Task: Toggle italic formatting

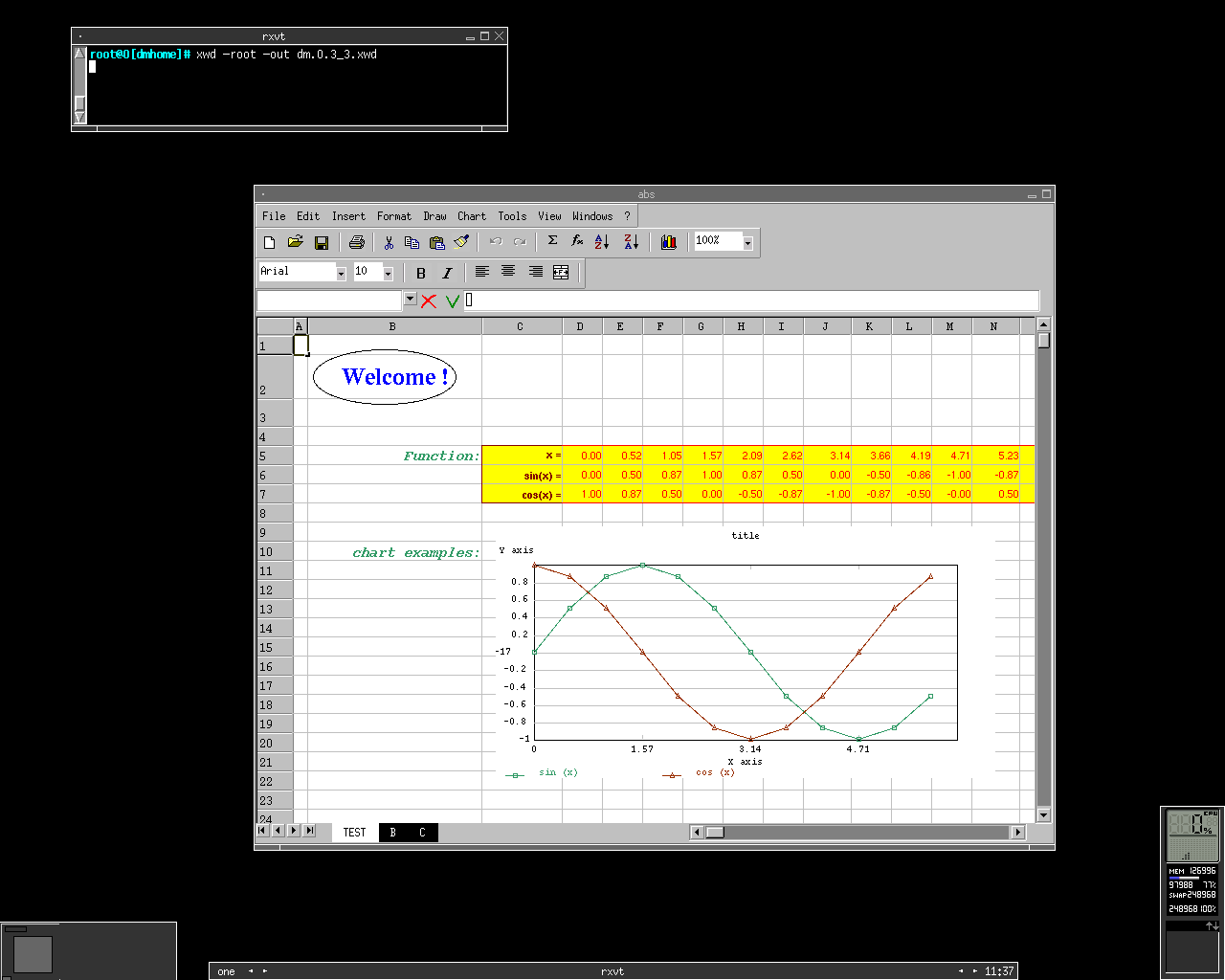Action: (447, 273)
